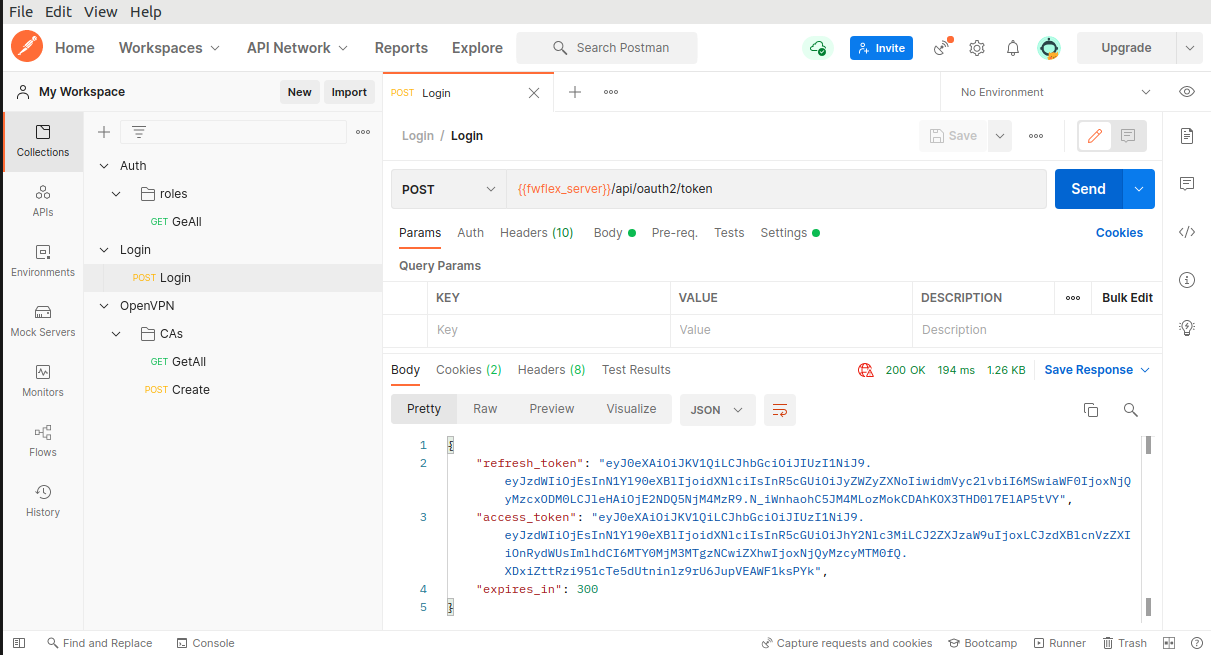The width and height of the screenshot is (1211, 655).
Task: Change the JSON response format dropdown
Action: 718,410
